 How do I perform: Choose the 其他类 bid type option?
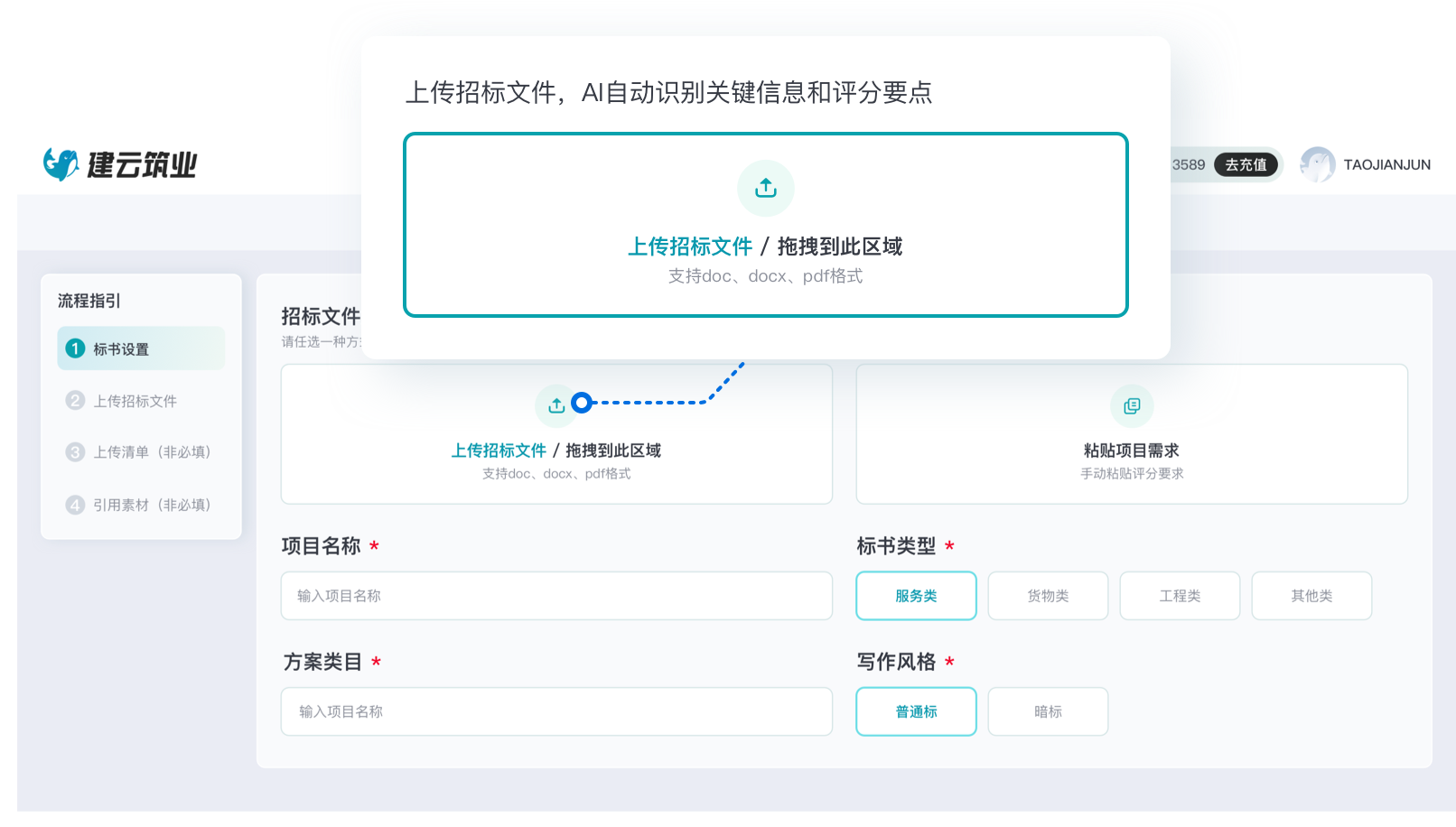[x=1311, y=596]
